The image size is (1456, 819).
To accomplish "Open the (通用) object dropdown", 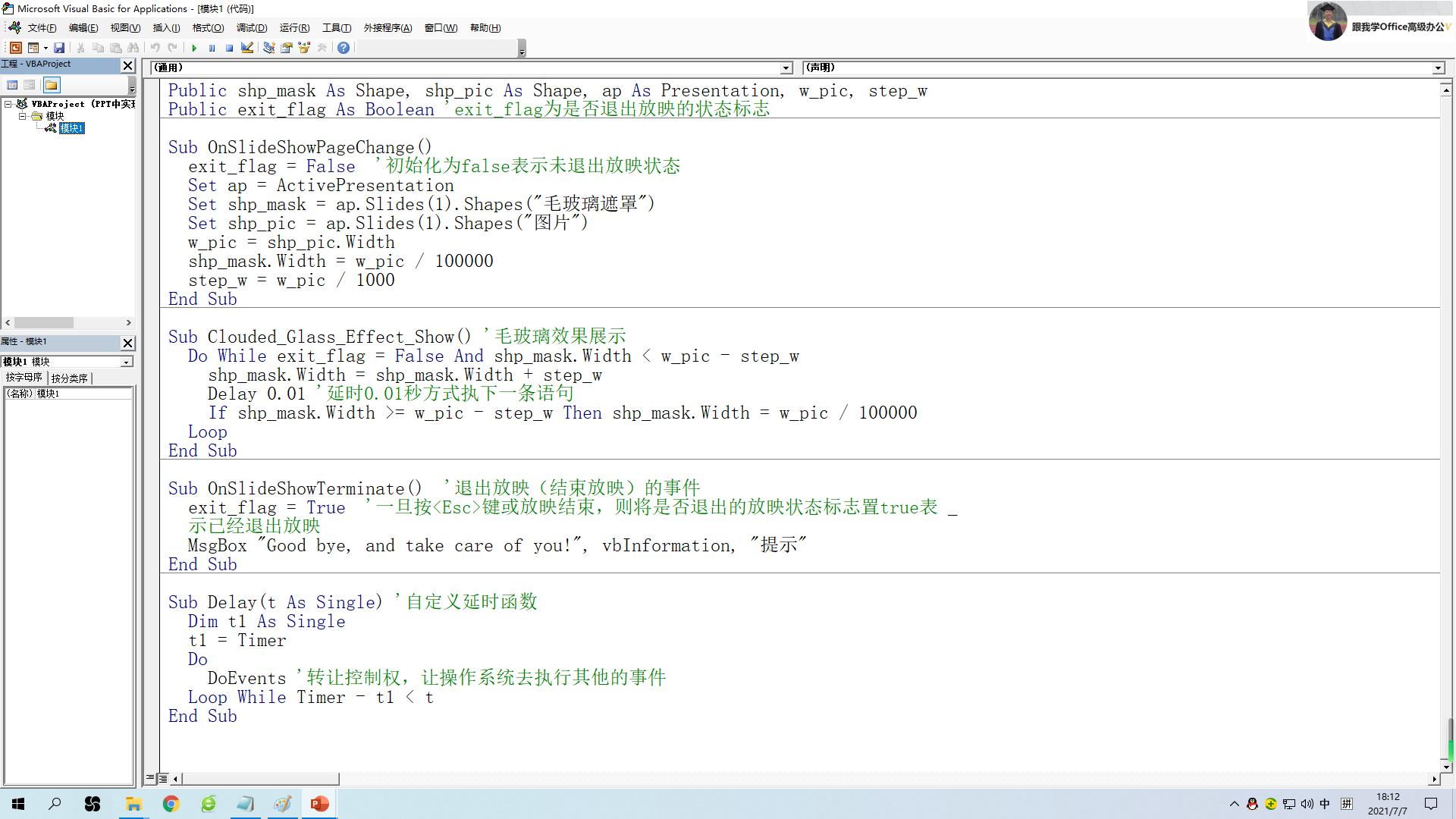I will tap(786, 68).
